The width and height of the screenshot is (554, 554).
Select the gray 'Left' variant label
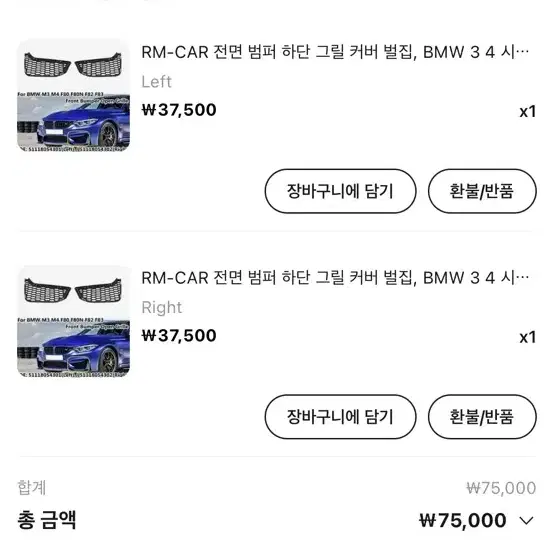pyautogui.click(x=157, y=82)
